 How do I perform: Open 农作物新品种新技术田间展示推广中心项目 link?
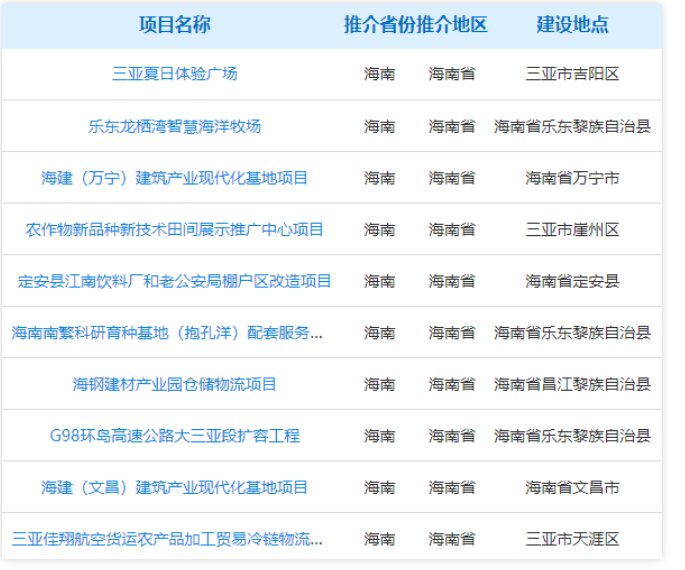[175, 229]
